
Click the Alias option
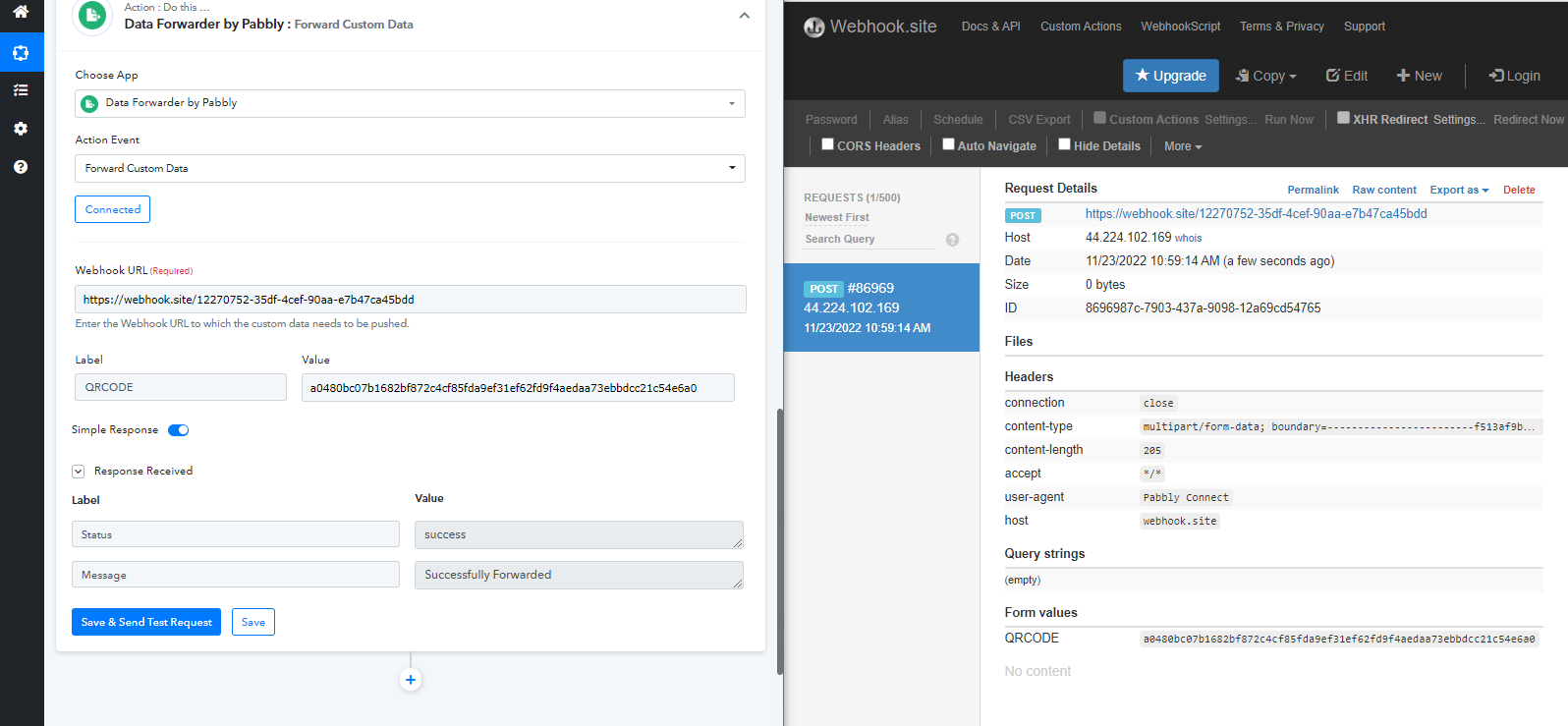point(895,120)
